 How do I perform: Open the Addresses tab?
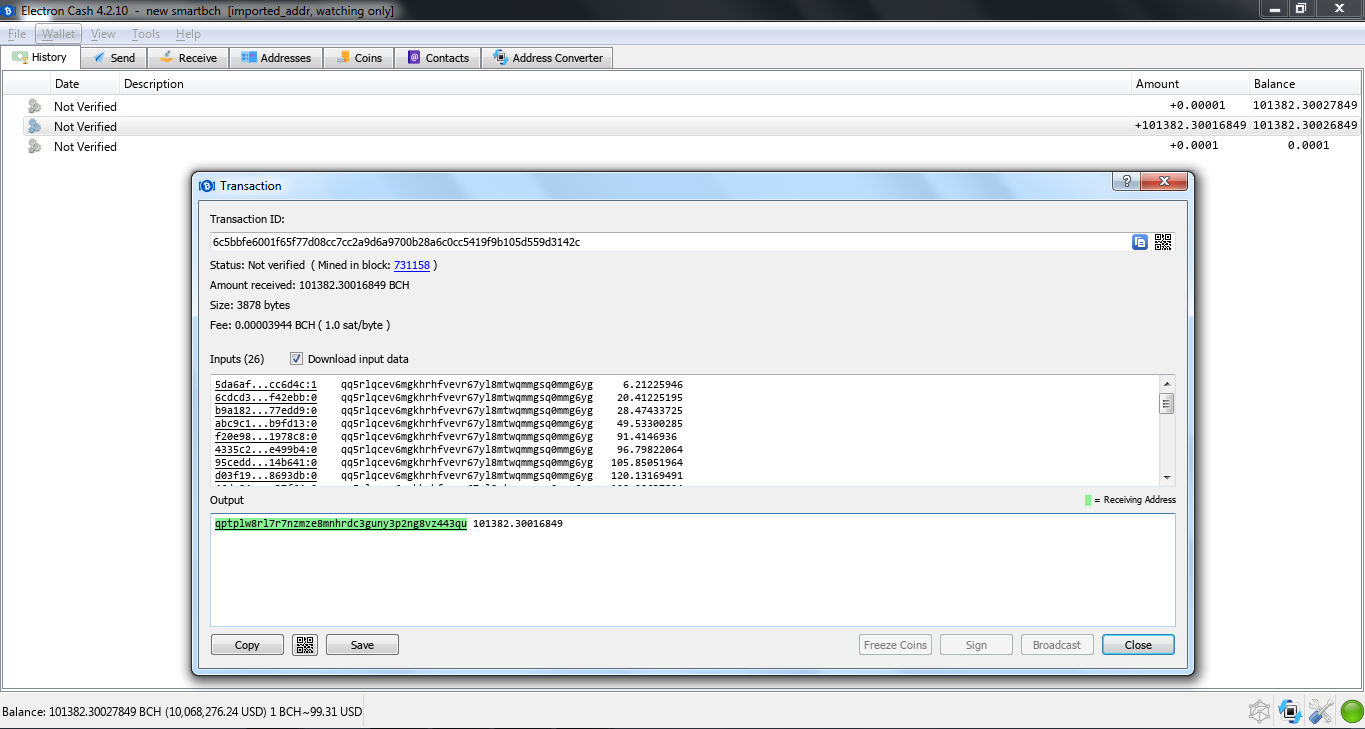(x=276, y=58)
